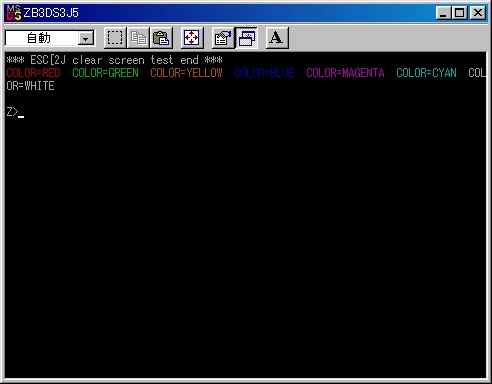492x384 pixels.
Task: Click the COLOR=MAGENTA text in console
Action: pyautogui.click(x=345, y=73)
